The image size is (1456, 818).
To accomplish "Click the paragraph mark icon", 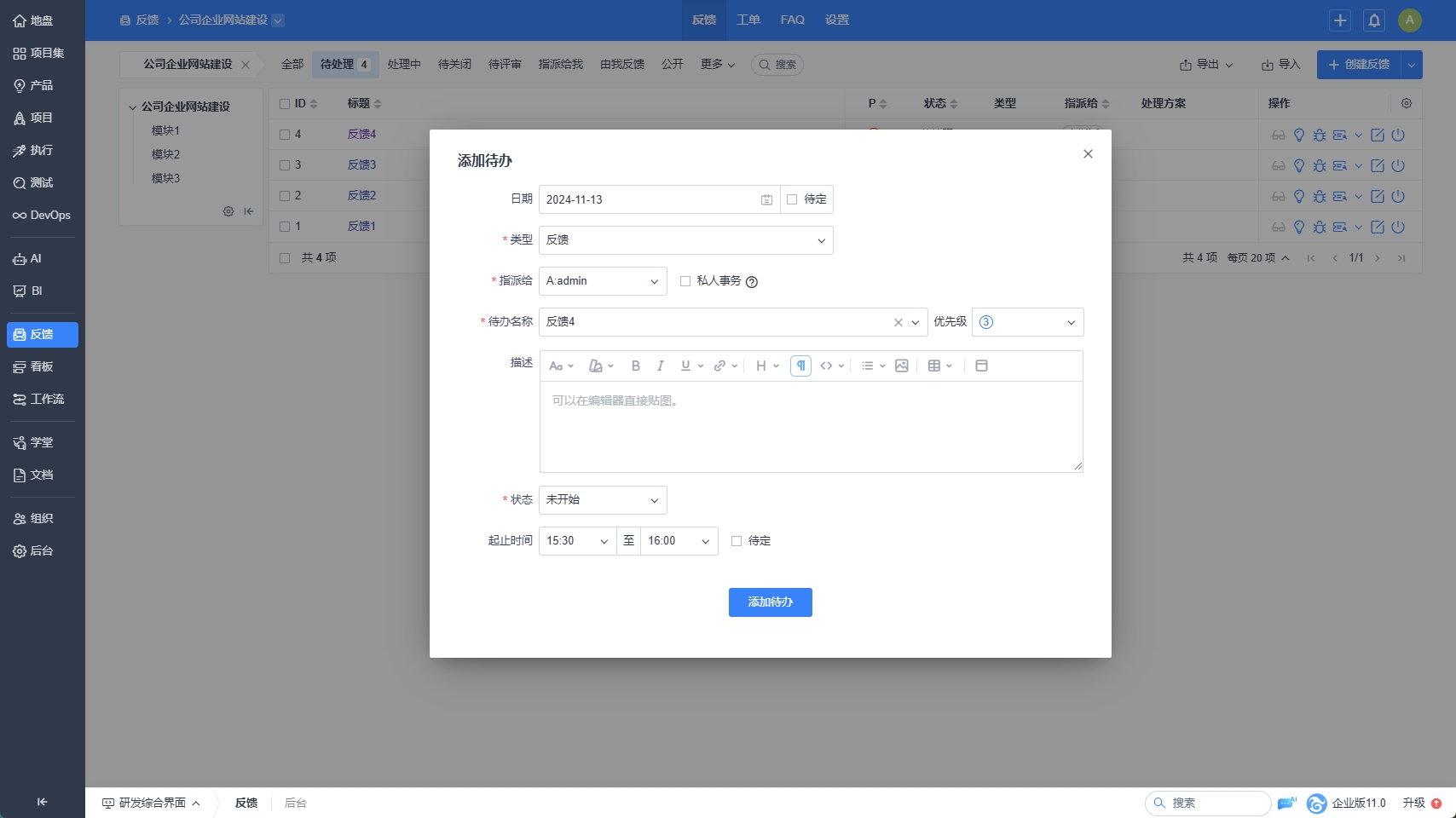I will click(x=800, y=366).
